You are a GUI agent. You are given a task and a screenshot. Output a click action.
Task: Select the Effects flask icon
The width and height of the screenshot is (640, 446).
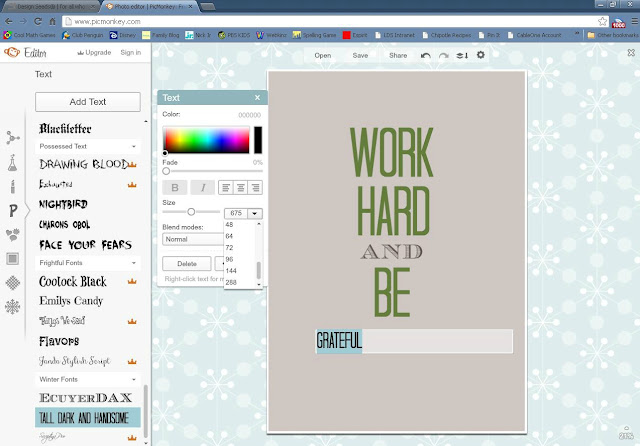point(13,163)
